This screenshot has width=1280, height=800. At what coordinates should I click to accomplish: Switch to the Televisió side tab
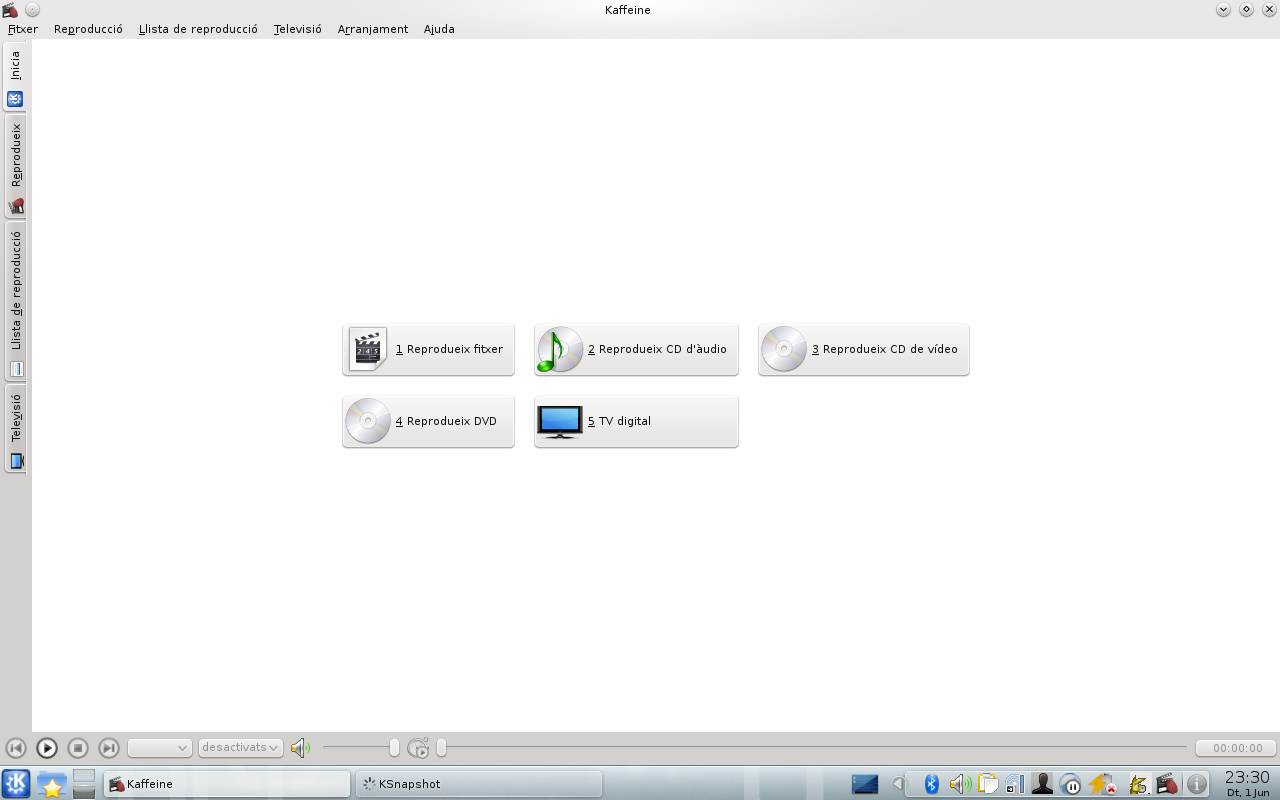15,429
